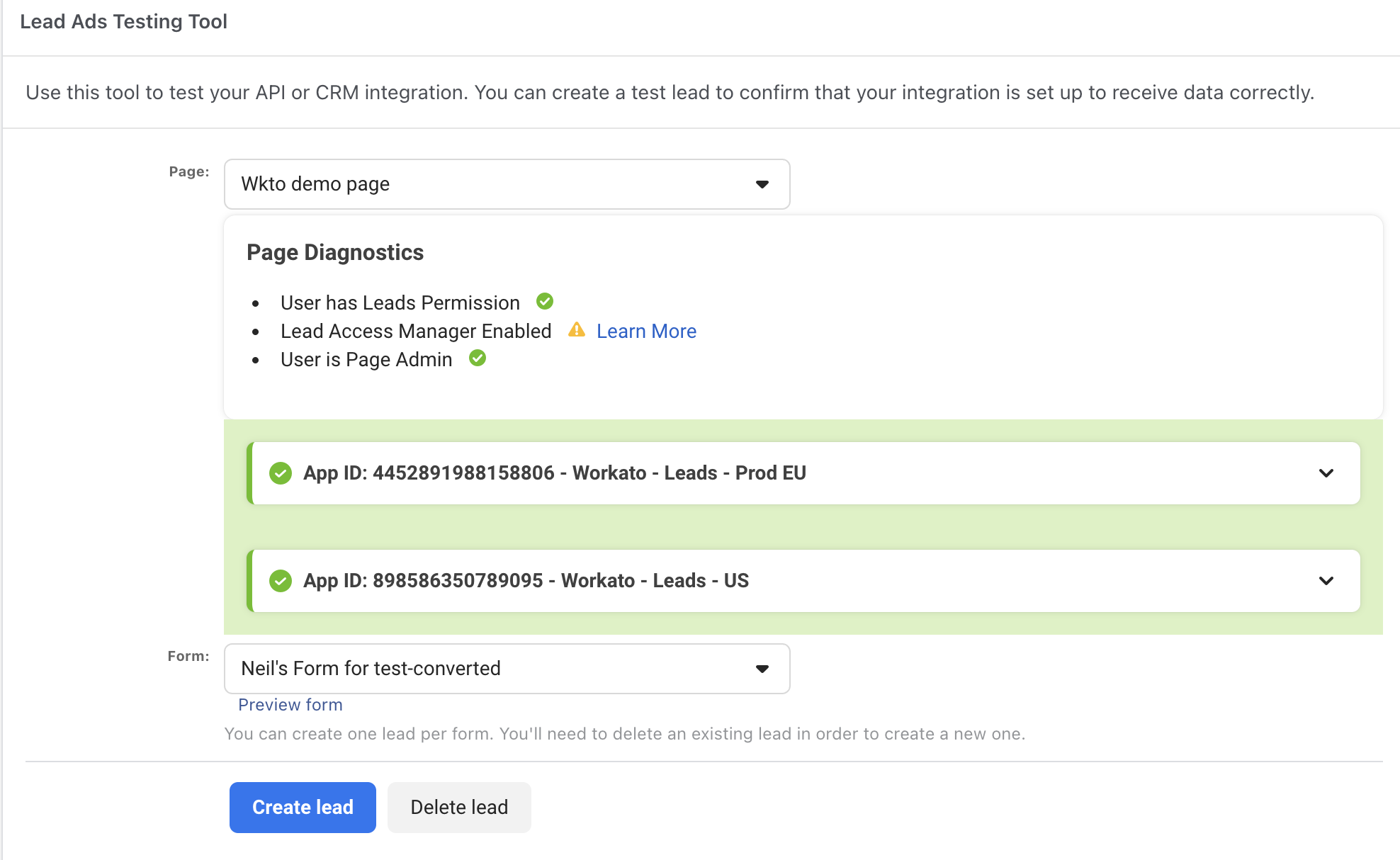Image resolution: width=1400 pixels, height=860 pixels.
Task: Click the green check beside User is Page Admin
Action: pos(478,358)
